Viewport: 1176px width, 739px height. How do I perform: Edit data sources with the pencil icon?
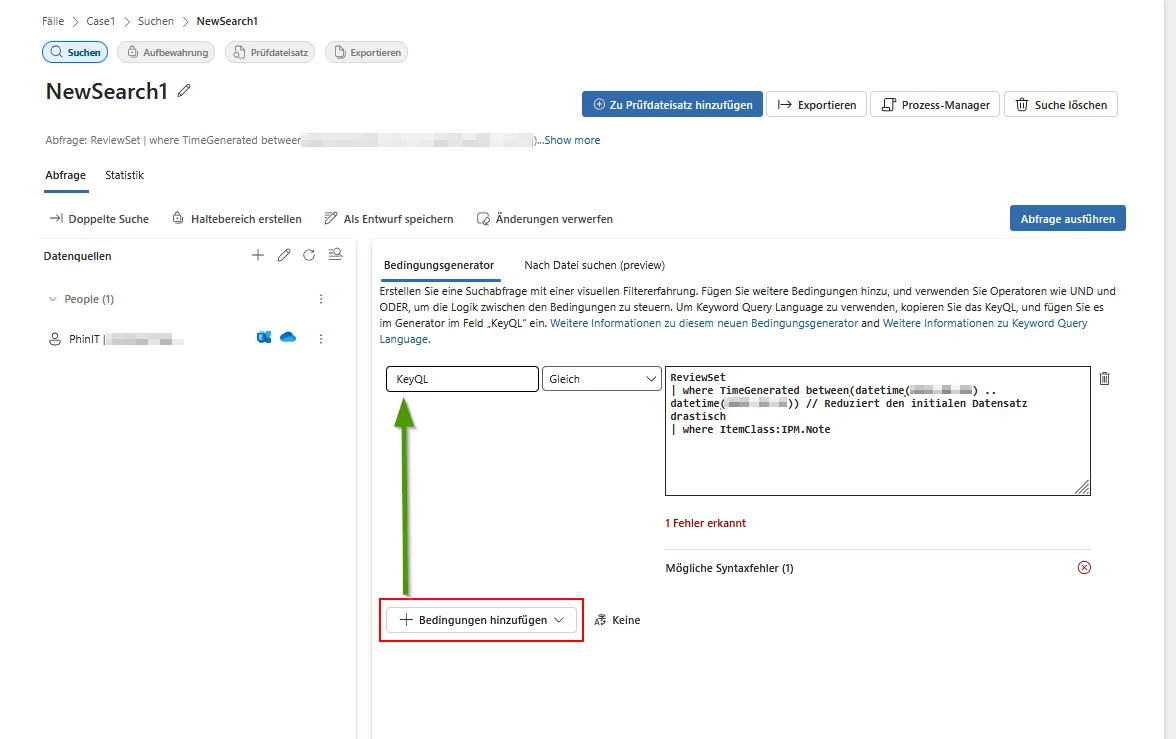[284, 256]
